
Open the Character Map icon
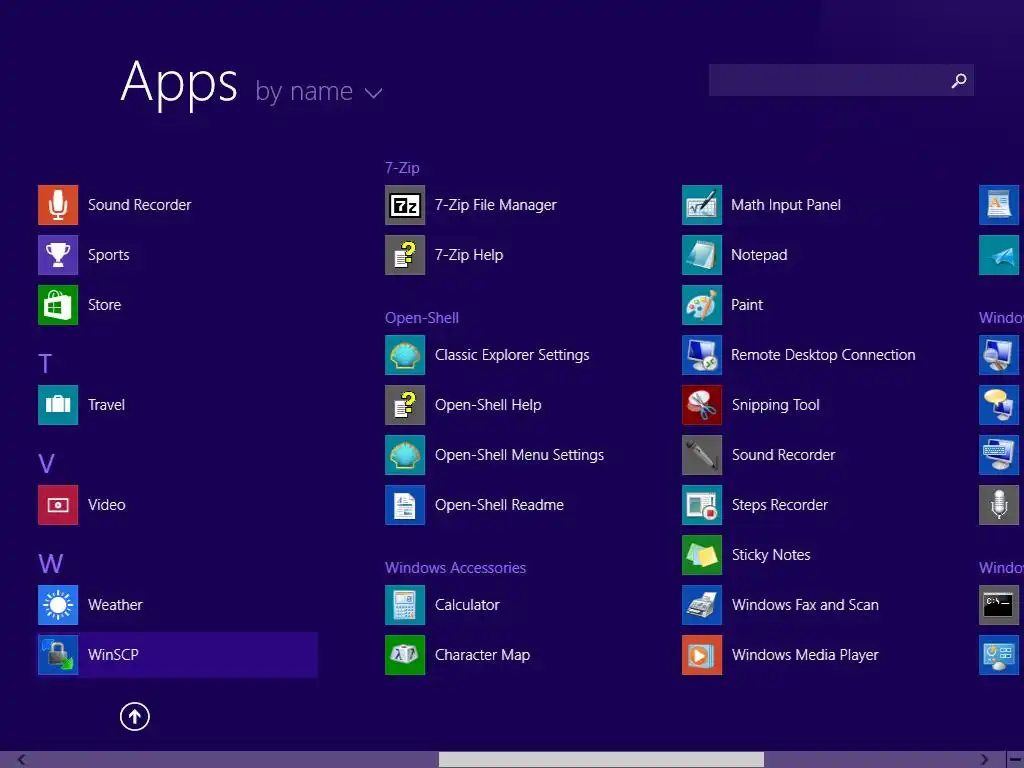(405, 654)
